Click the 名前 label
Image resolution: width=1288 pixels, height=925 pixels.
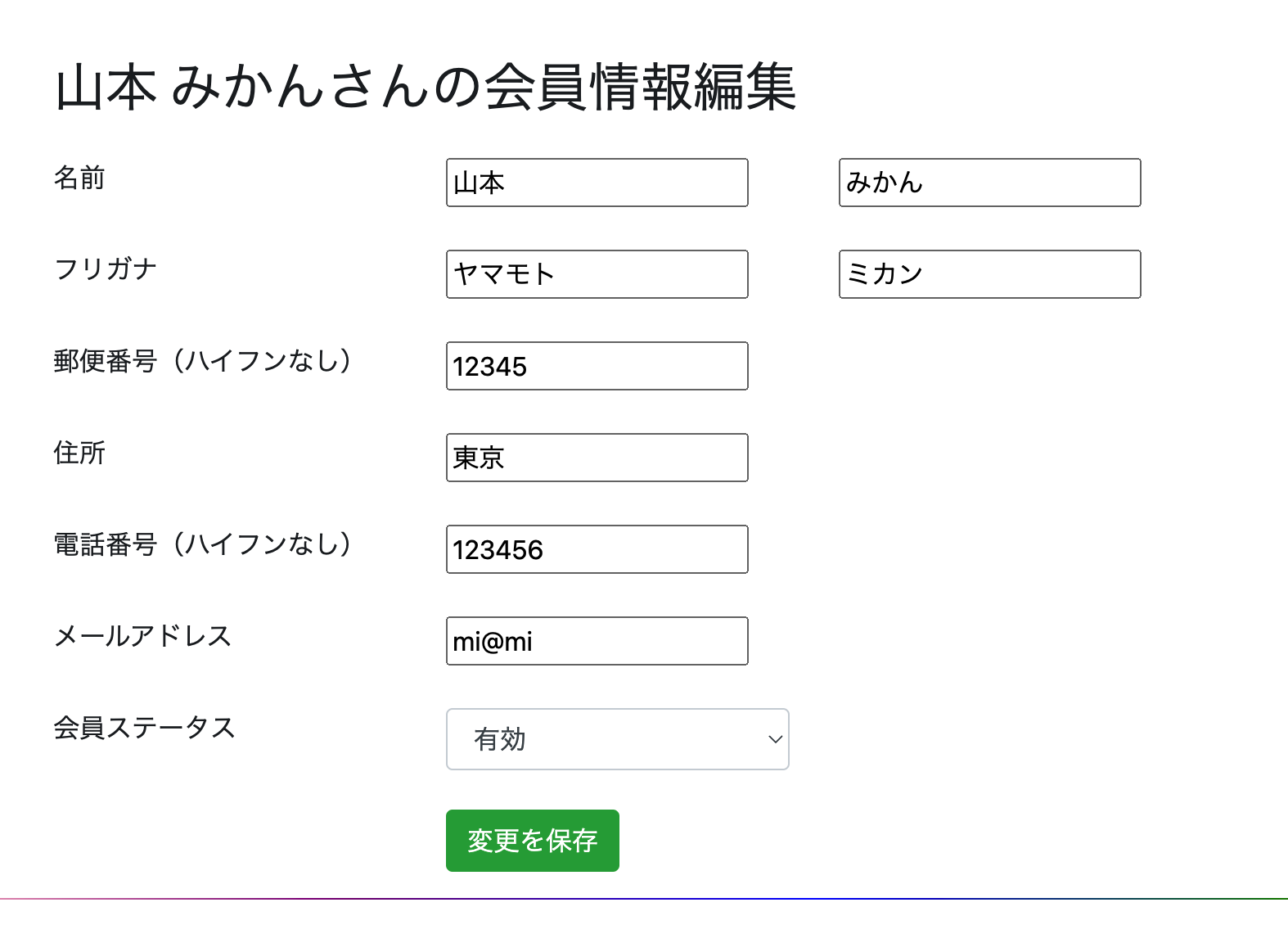pos(79,178)
